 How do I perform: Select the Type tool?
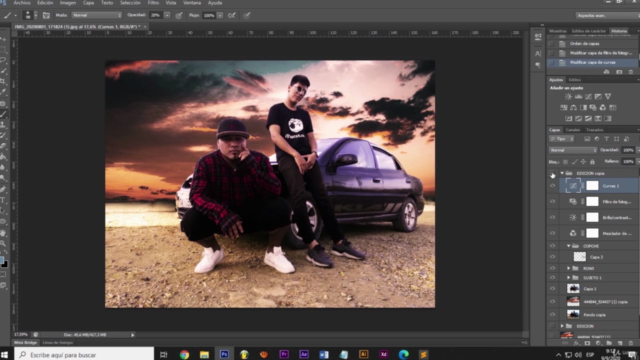[x=4, y=200]
